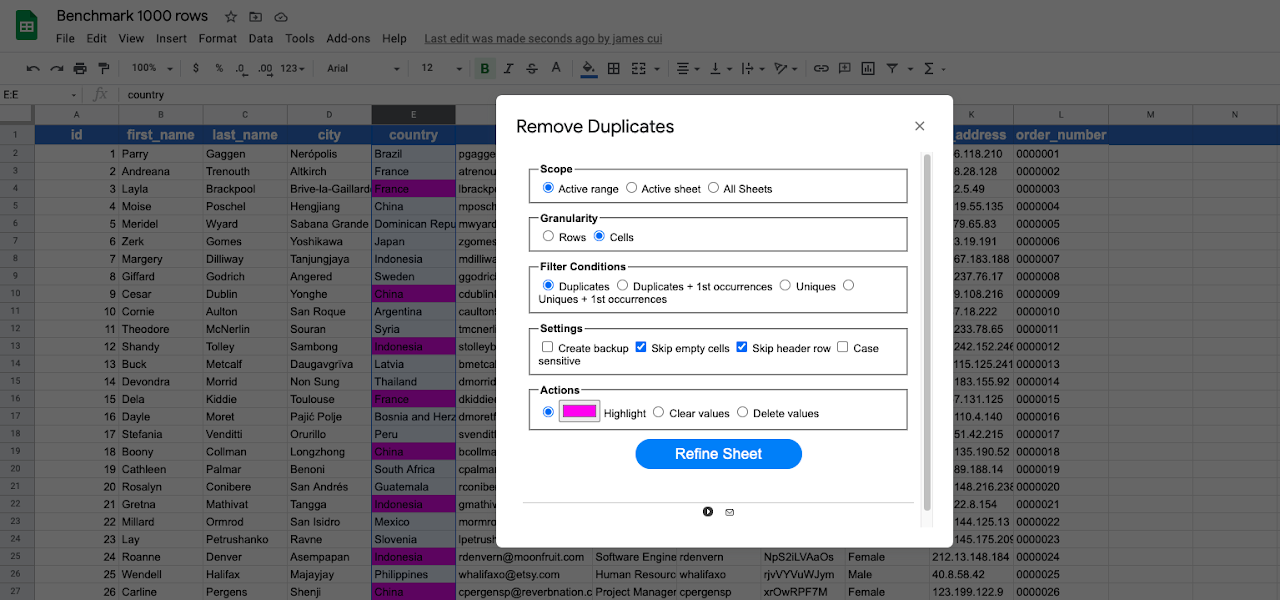Enable Create backup checkbox
This screenshot has width=1280, height=600.
(547, 347)
